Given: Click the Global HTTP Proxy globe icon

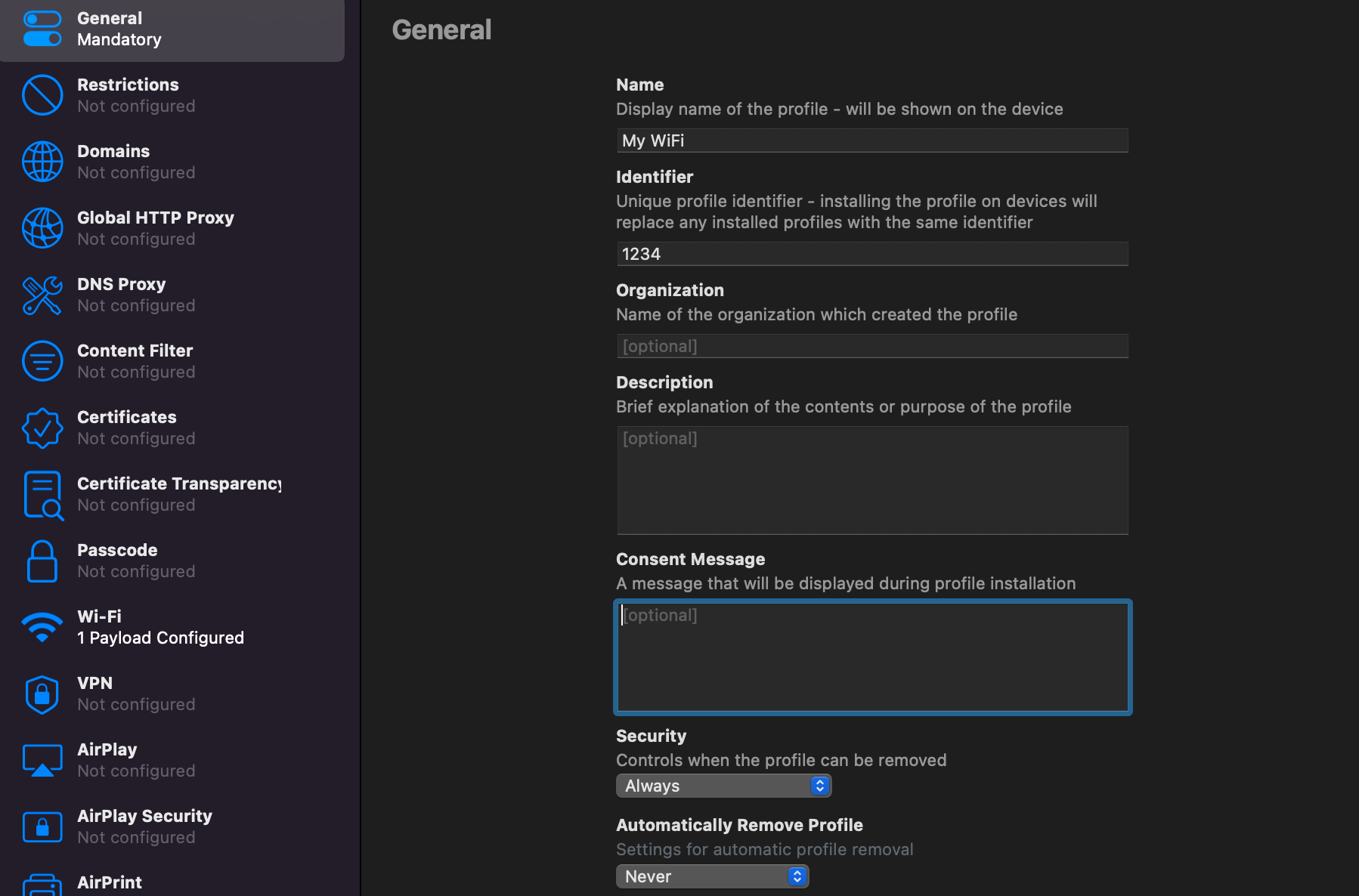Looking at the screenshot, I should (x=42, y=227).
